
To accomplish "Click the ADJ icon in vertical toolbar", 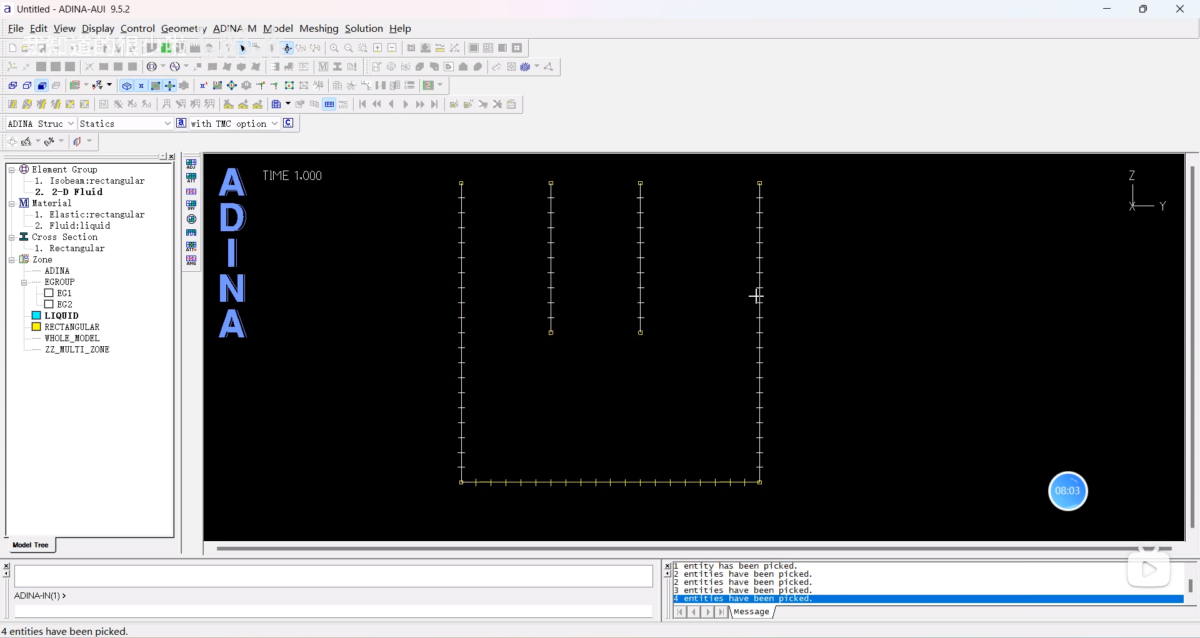I will point(191,164).
